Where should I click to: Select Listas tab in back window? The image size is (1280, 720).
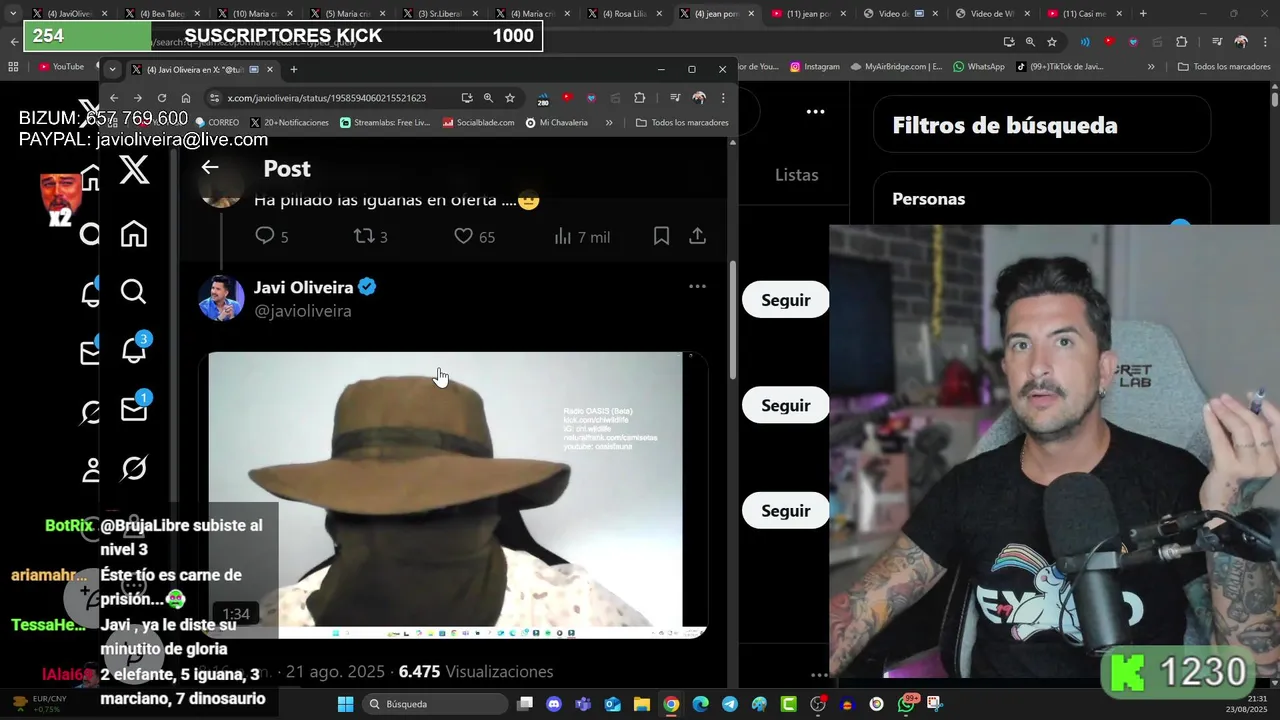coord(796,174)
